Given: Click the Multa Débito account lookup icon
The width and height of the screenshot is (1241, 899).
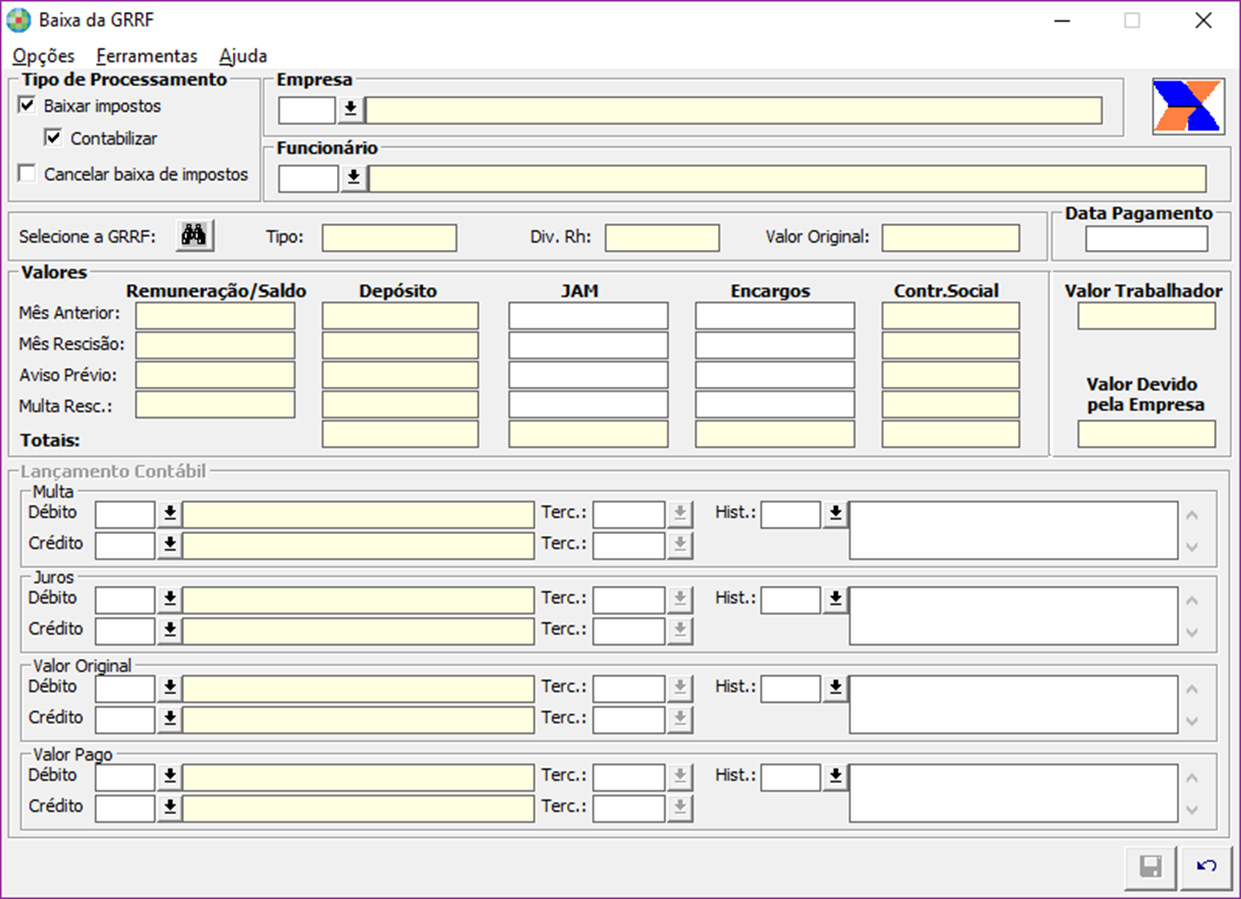Looking at the screenshot, I should click(170, 514).
